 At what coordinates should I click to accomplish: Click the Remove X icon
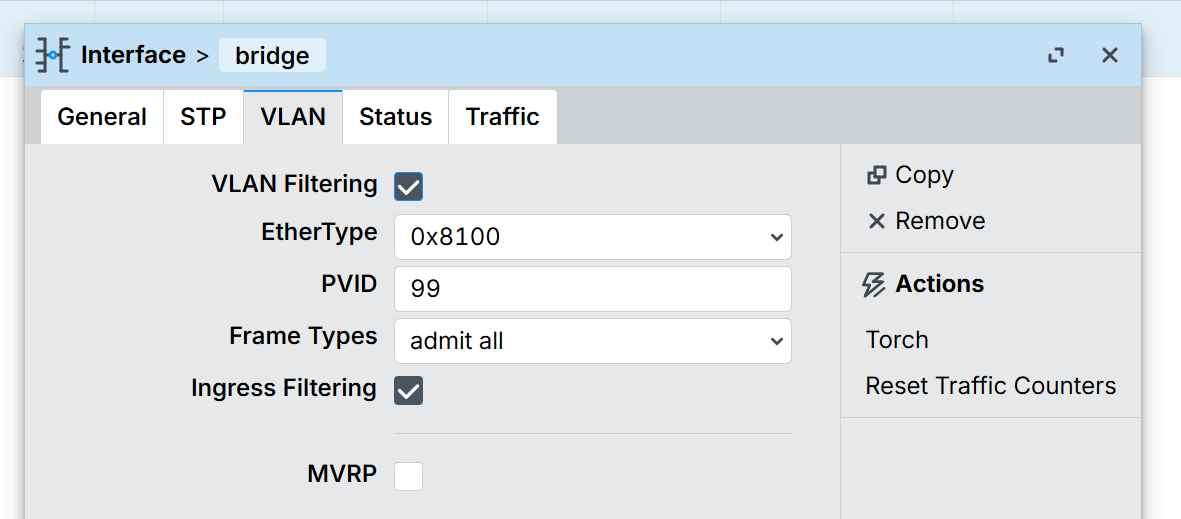[876, 221]
